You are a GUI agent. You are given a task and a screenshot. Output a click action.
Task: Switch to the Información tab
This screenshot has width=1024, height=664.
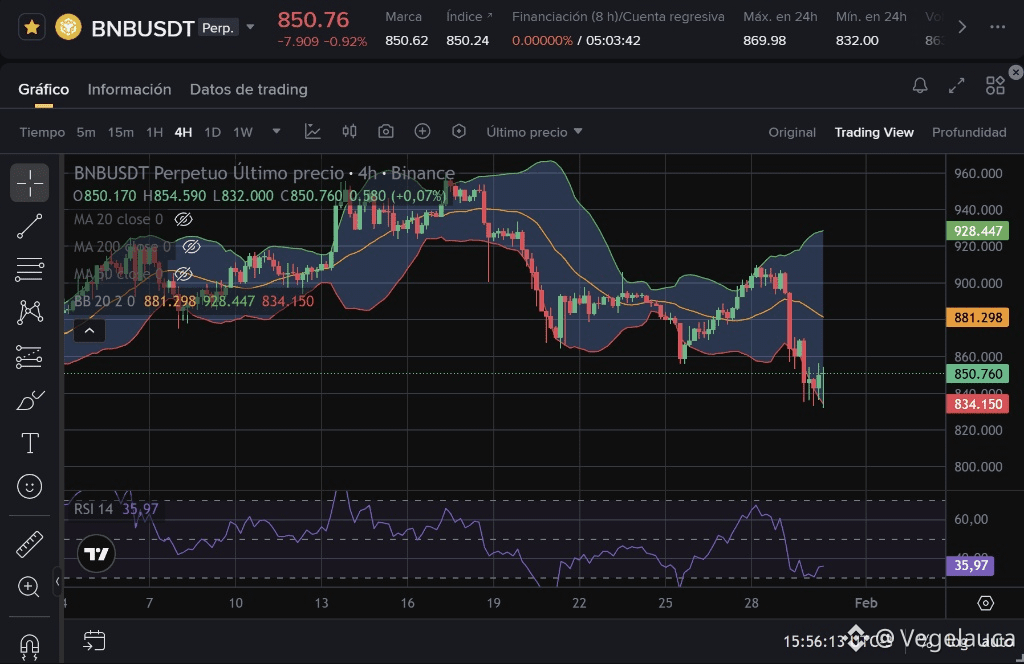129,89
